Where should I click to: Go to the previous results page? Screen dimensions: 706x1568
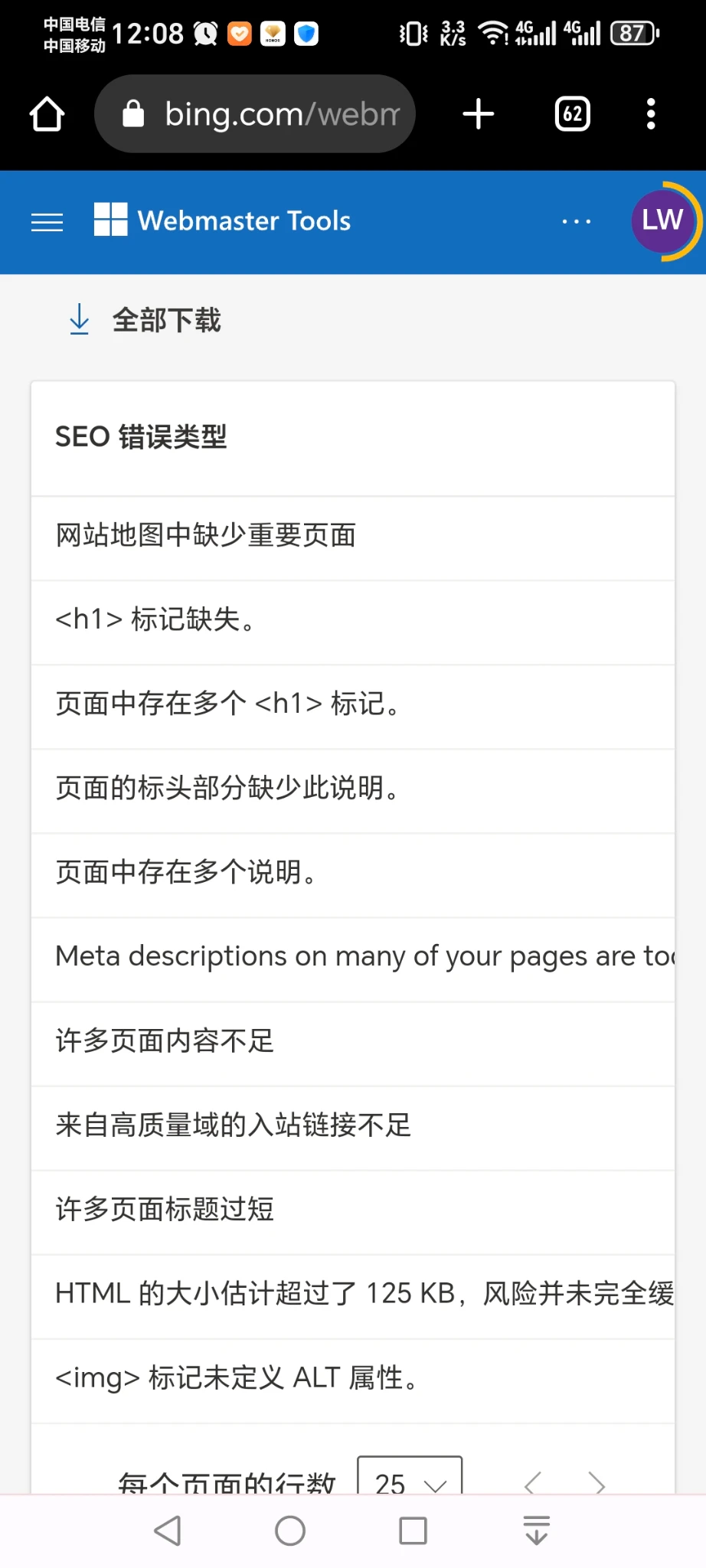(533, 1484)
